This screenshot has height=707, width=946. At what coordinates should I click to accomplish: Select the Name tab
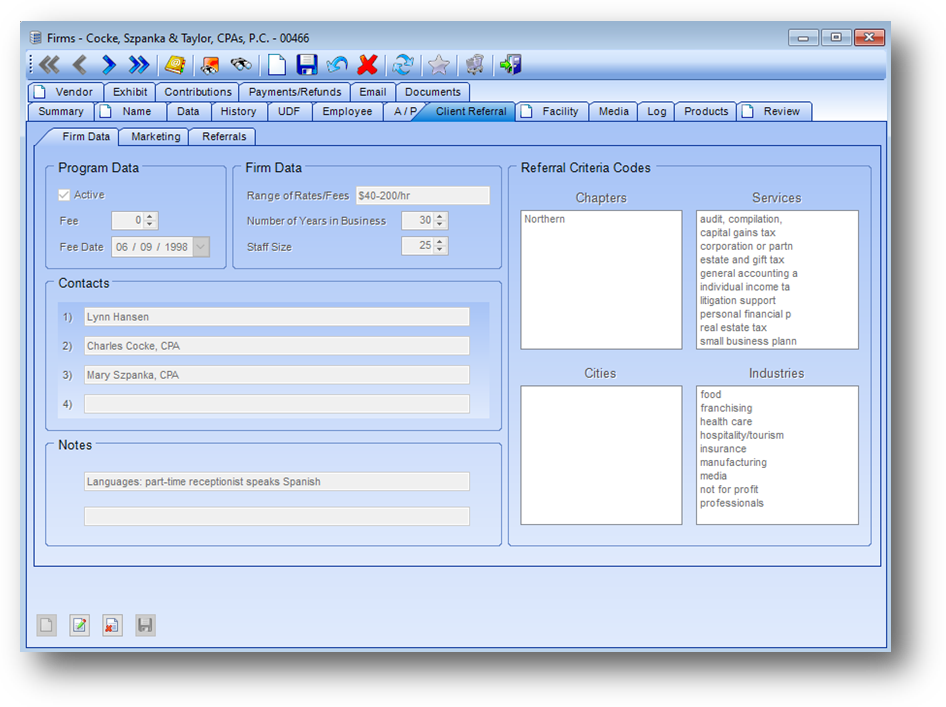[129, 111]
